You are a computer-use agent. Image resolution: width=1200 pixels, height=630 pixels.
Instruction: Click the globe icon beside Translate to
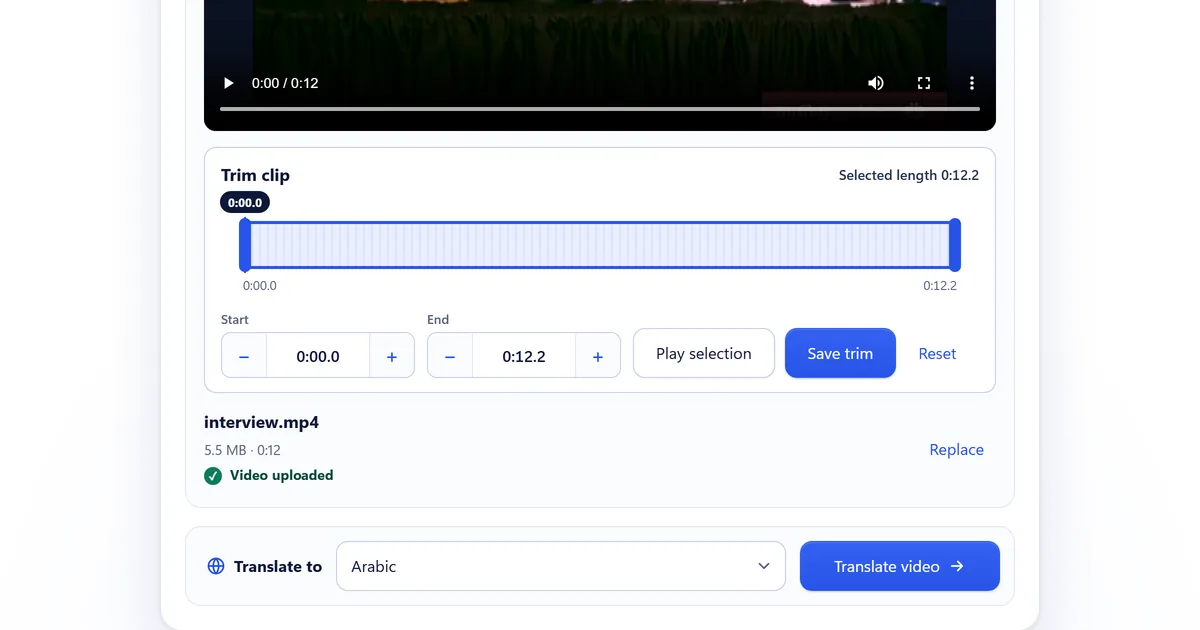(216, 566)
